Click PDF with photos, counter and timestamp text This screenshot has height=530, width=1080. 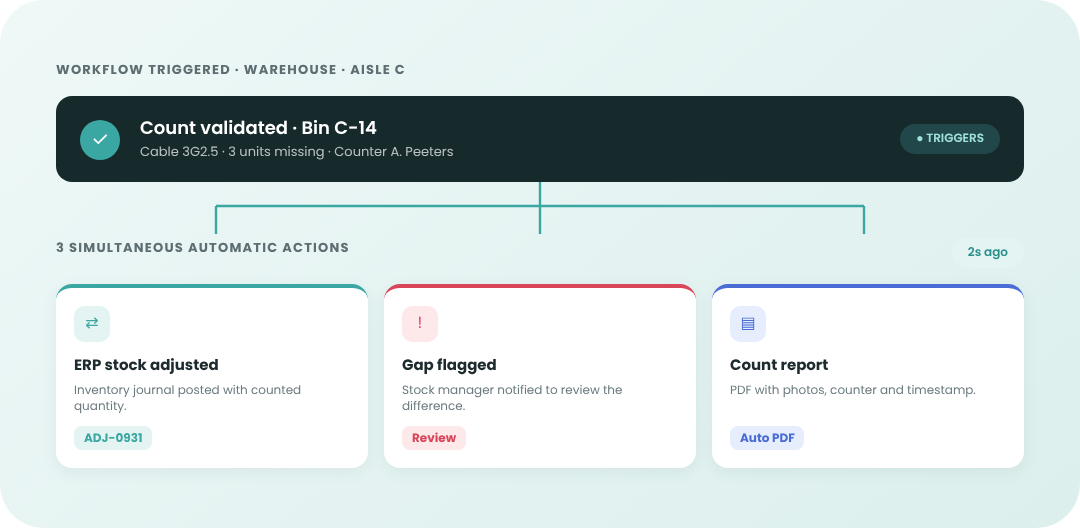click(x=852, y=390)
